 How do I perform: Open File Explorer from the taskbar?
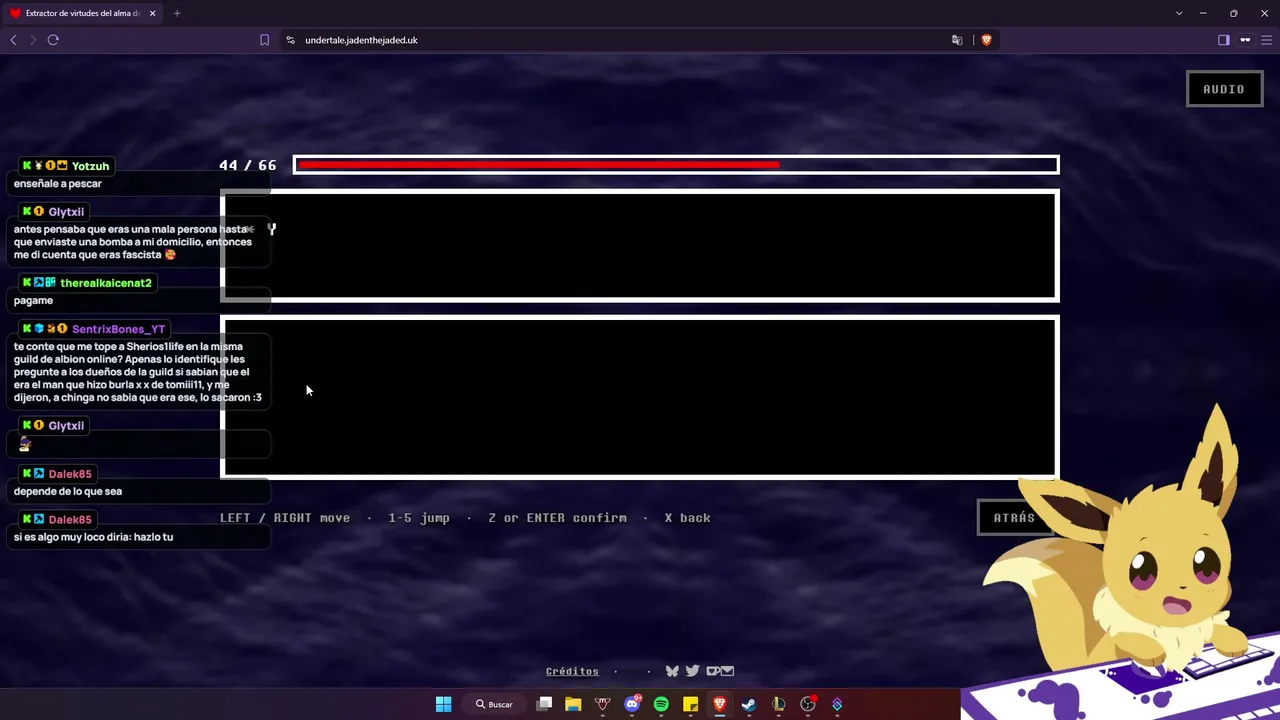pyautogui.click(x=573, y=704)
